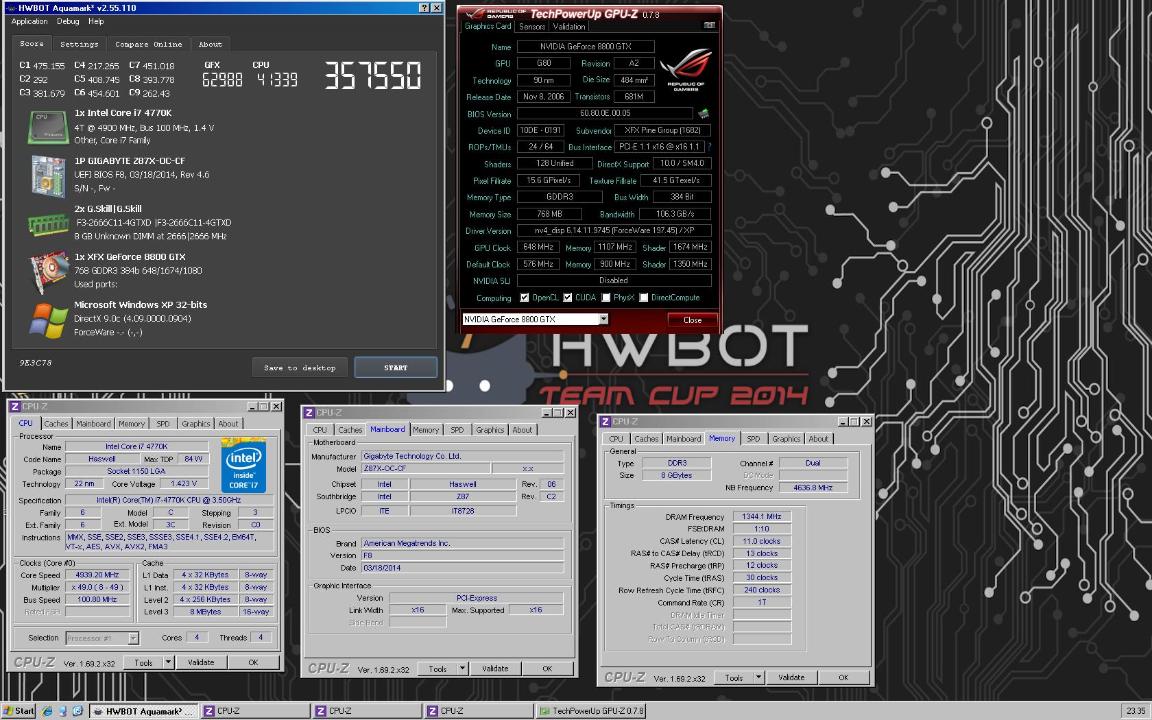Click the Z87X-OC-CF model field in CPU-Z
1152x720 pixels.
coord(425,468)
